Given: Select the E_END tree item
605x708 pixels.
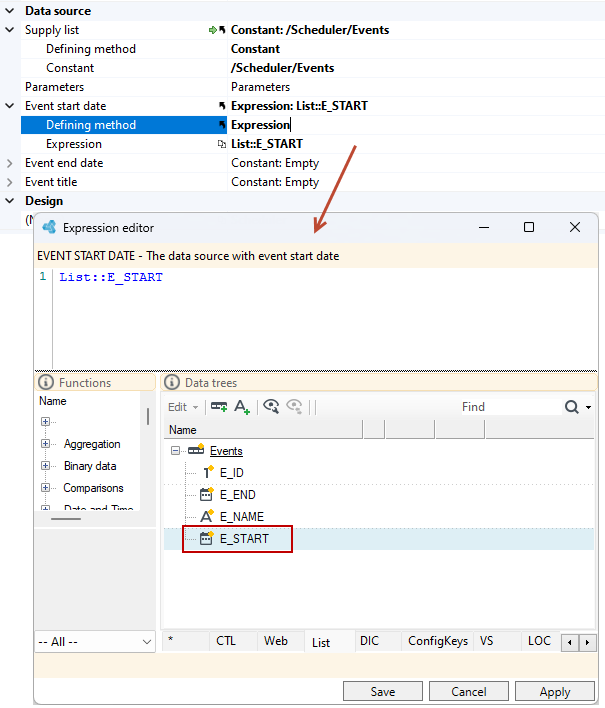Looking at the screenshot, I should click(x=237, y=495).
